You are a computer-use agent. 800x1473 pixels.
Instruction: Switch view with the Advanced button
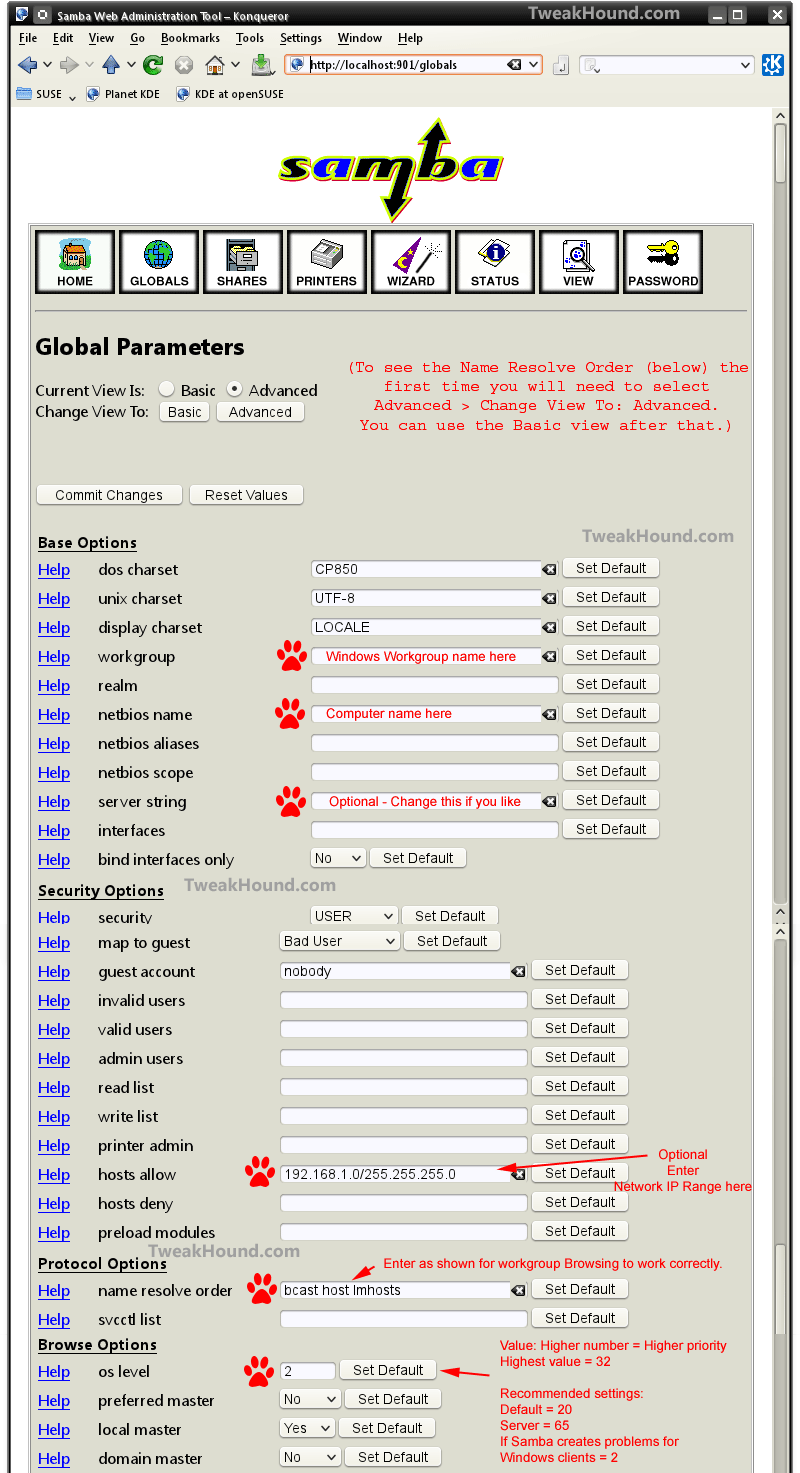pyautogui.click(x=260, y=412)
